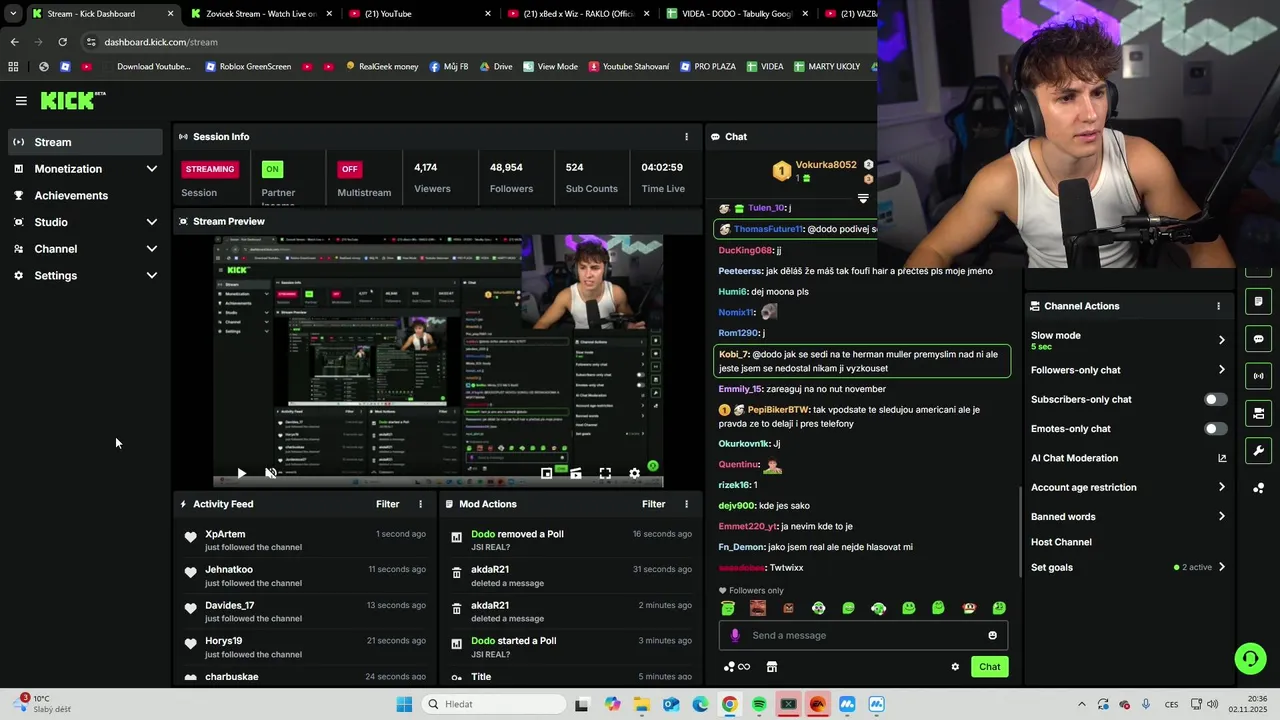1280x720 pixels.
Task: Click Host Channel action
Action: click(1061, 542)
